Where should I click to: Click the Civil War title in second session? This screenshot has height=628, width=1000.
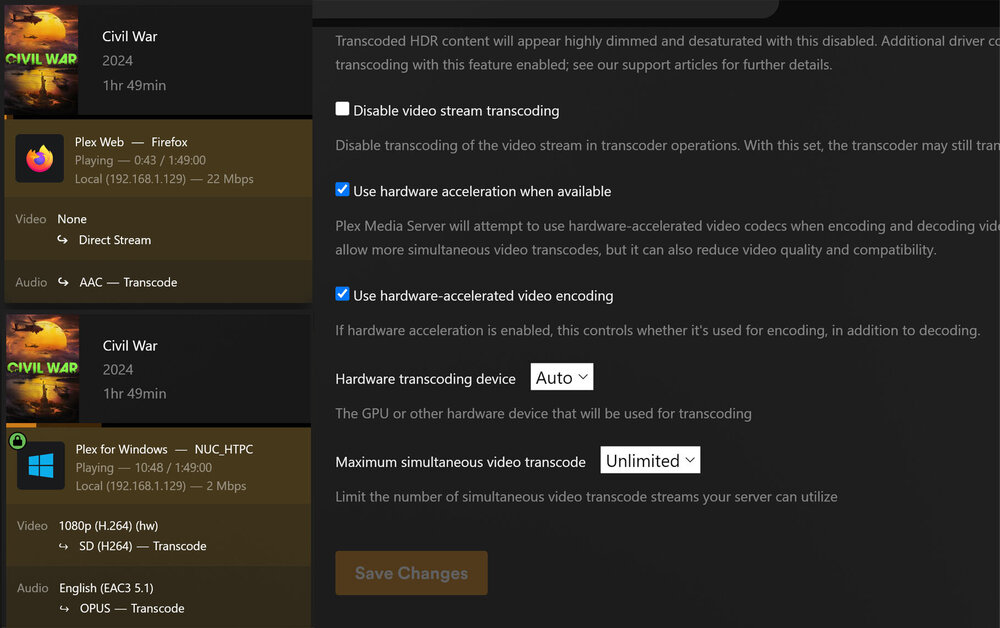(x=130, y=346)
